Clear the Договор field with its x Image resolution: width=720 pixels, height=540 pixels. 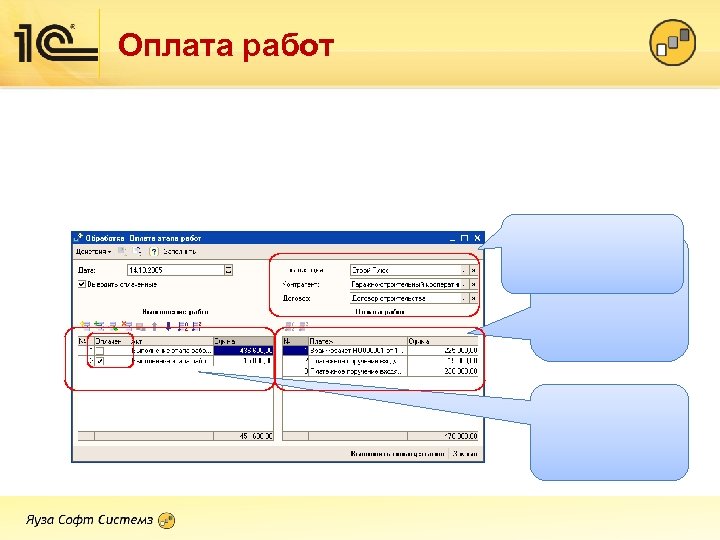tap(473, 298)
